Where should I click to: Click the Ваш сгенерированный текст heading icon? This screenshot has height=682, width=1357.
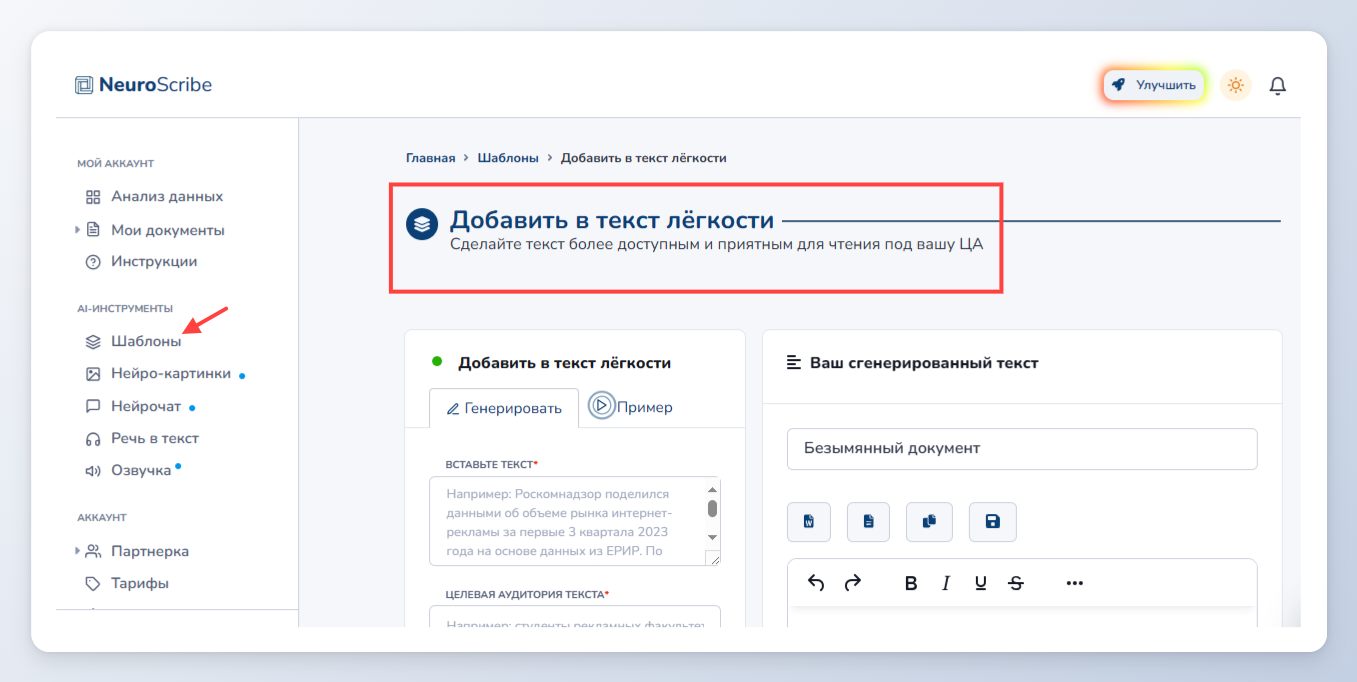tap(794, 363)
